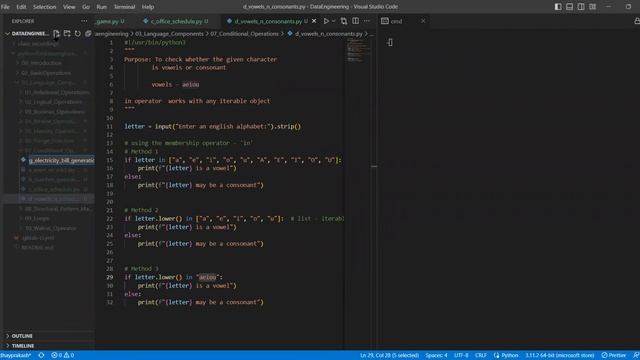Expand the 03_Boolean_Operations folder
640x360 pixels.
54,112
